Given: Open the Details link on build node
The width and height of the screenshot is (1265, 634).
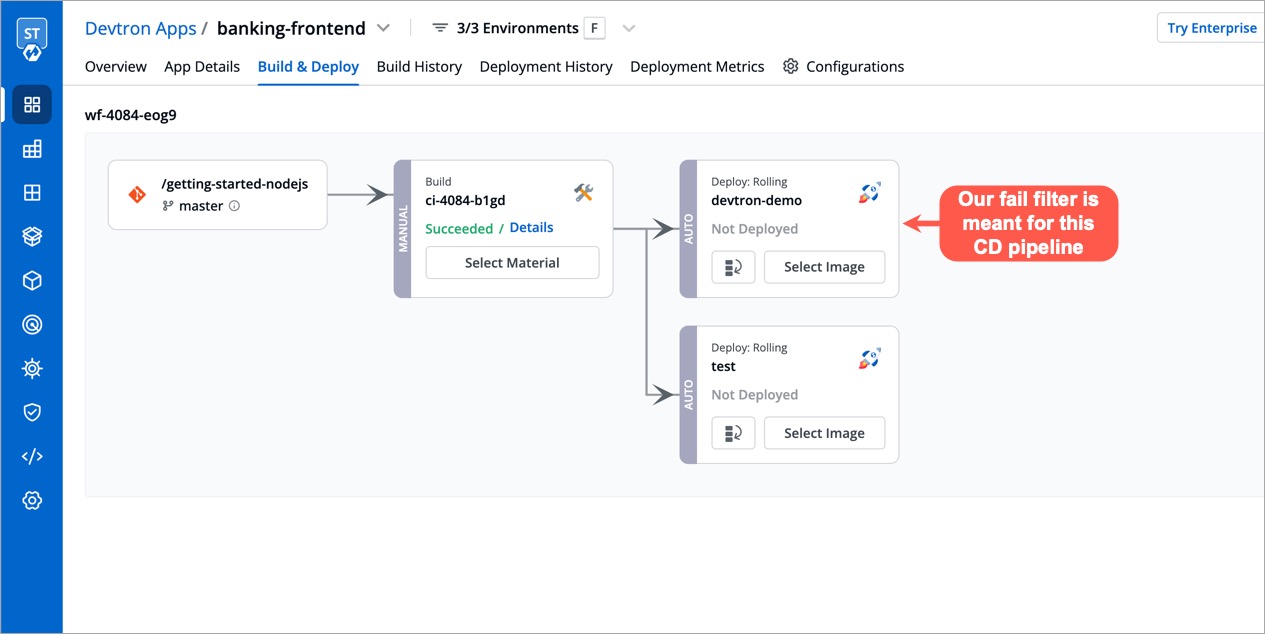Looking at the screenshot, I should [531, 227].
